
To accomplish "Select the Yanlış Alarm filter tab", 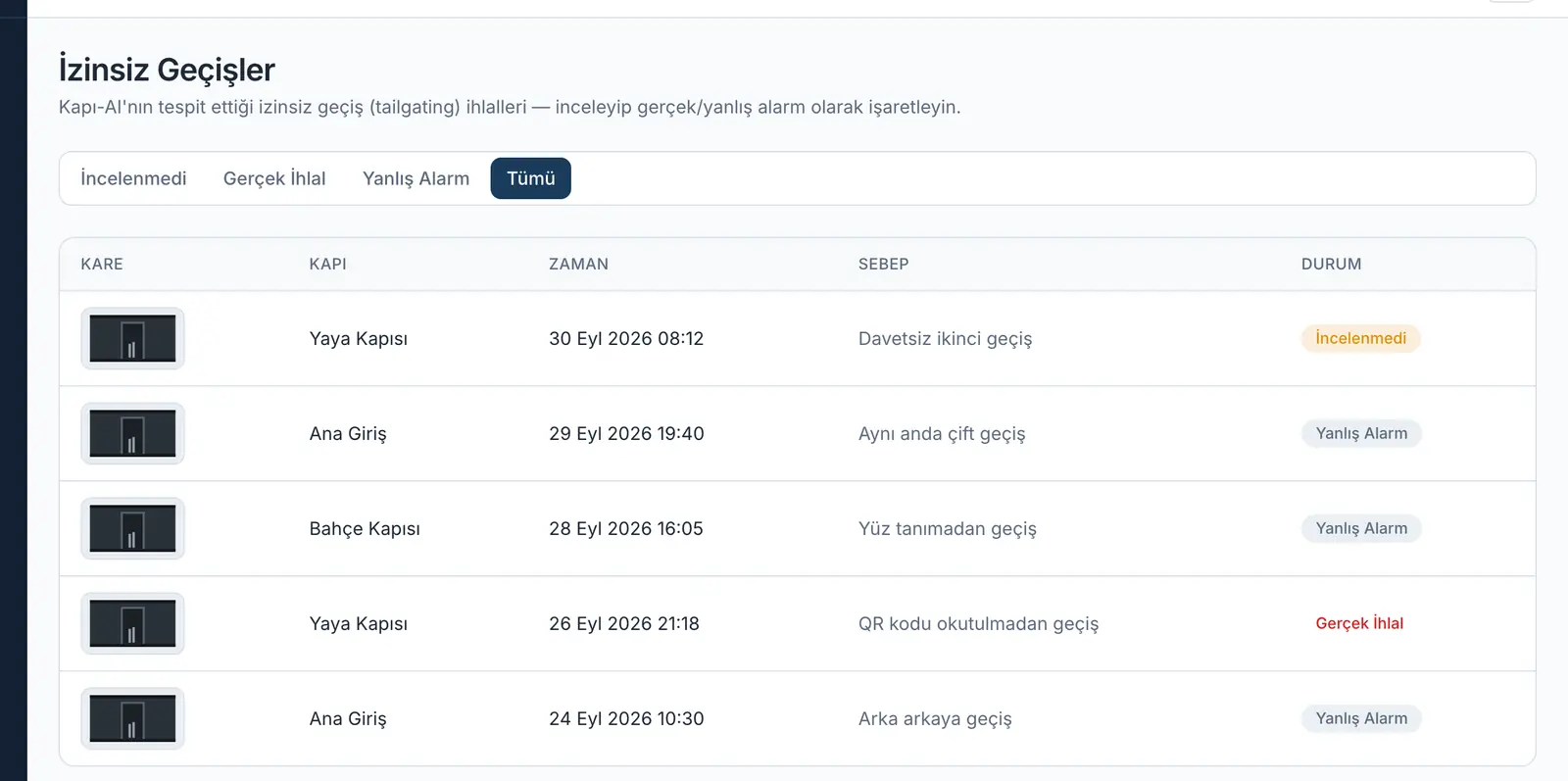I will click(x=416, y=178).
